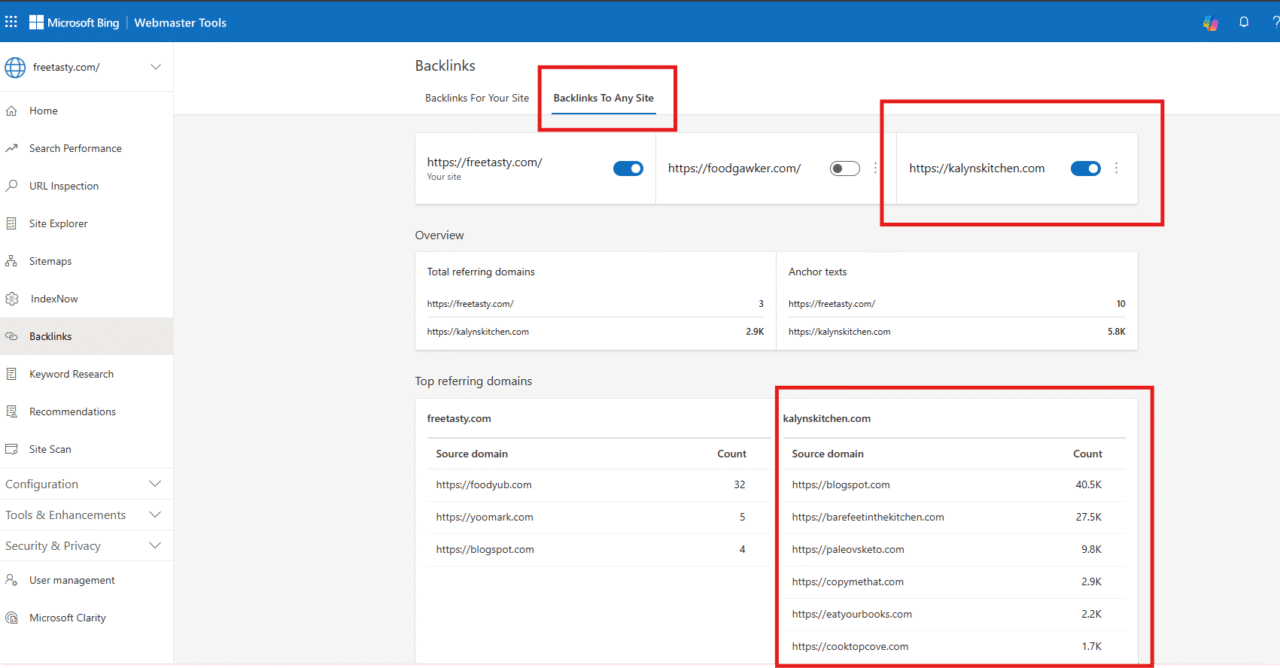Screen dimensions: 1280x668
Task: Click the https://kalynskitchen.com card text
Action: pyautogui.click(x=977, y=168)
